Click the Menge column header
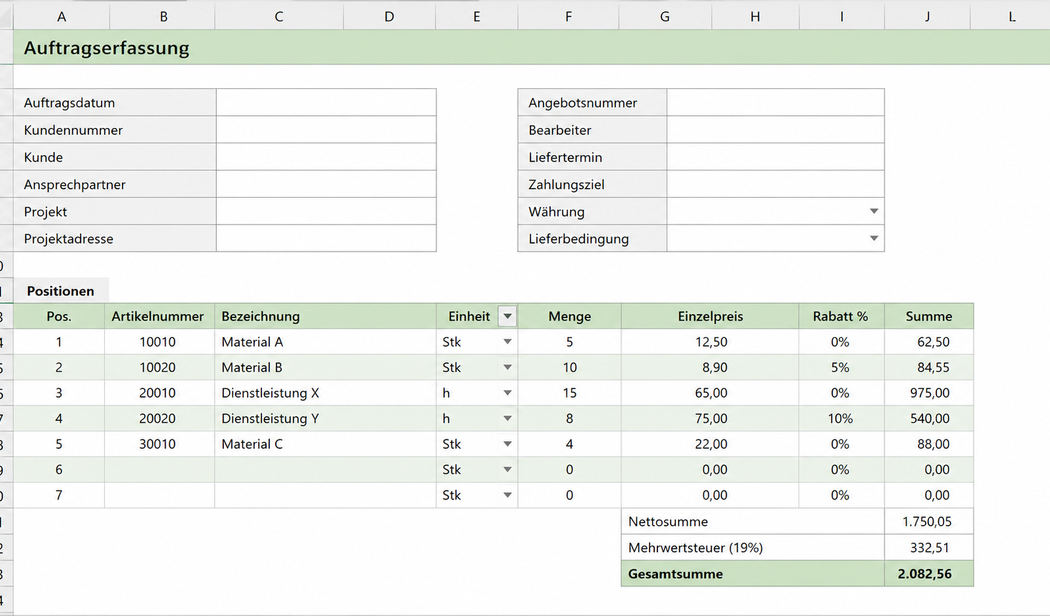The width and height of the screenshot is (1050, 616). (x=570, y=316)
